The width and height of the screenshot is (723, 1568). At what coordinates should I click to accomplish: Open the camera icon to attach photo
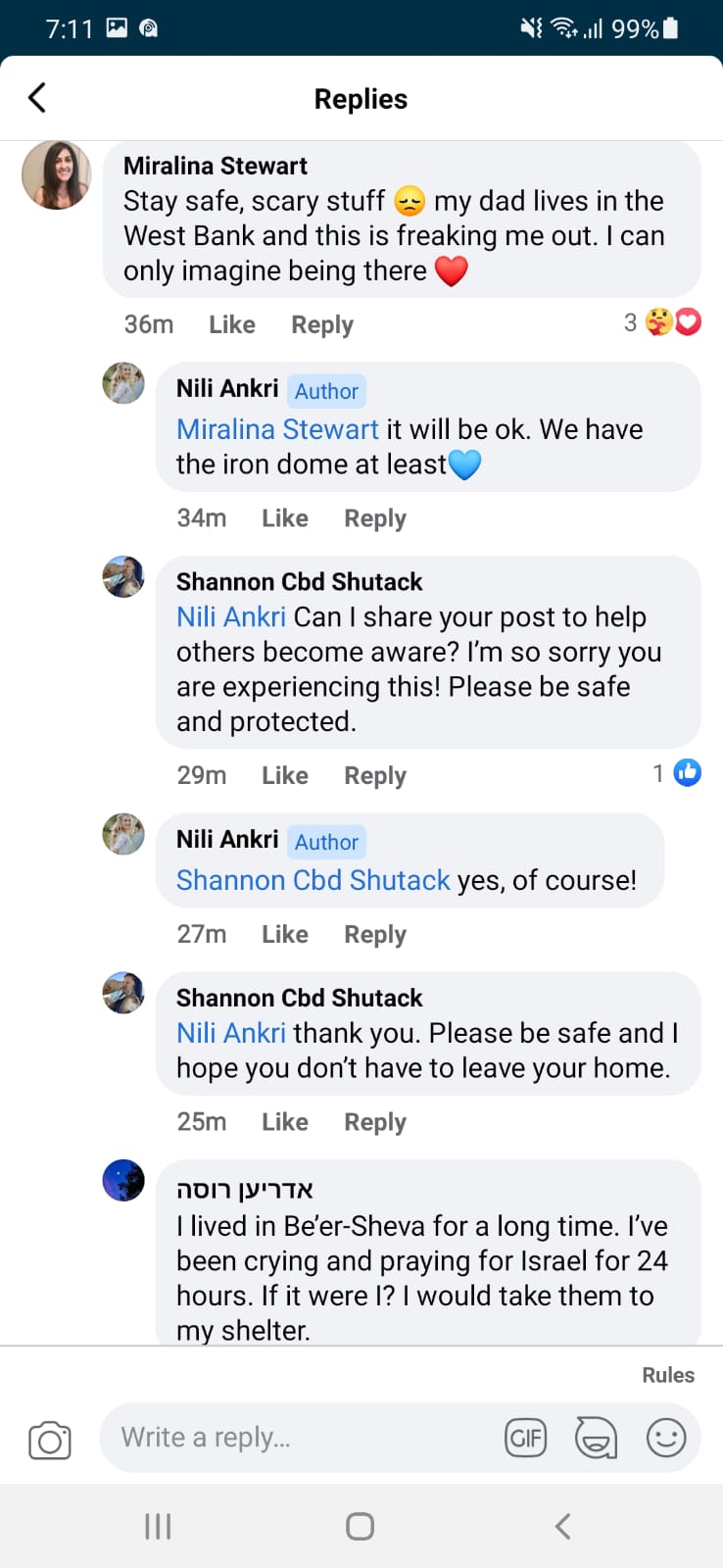click(x=50, y=1440)
